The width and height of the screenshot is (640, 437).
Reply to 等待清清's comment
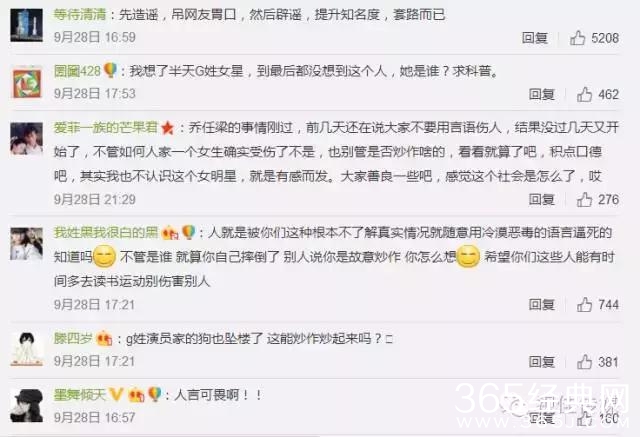point(534,38)
